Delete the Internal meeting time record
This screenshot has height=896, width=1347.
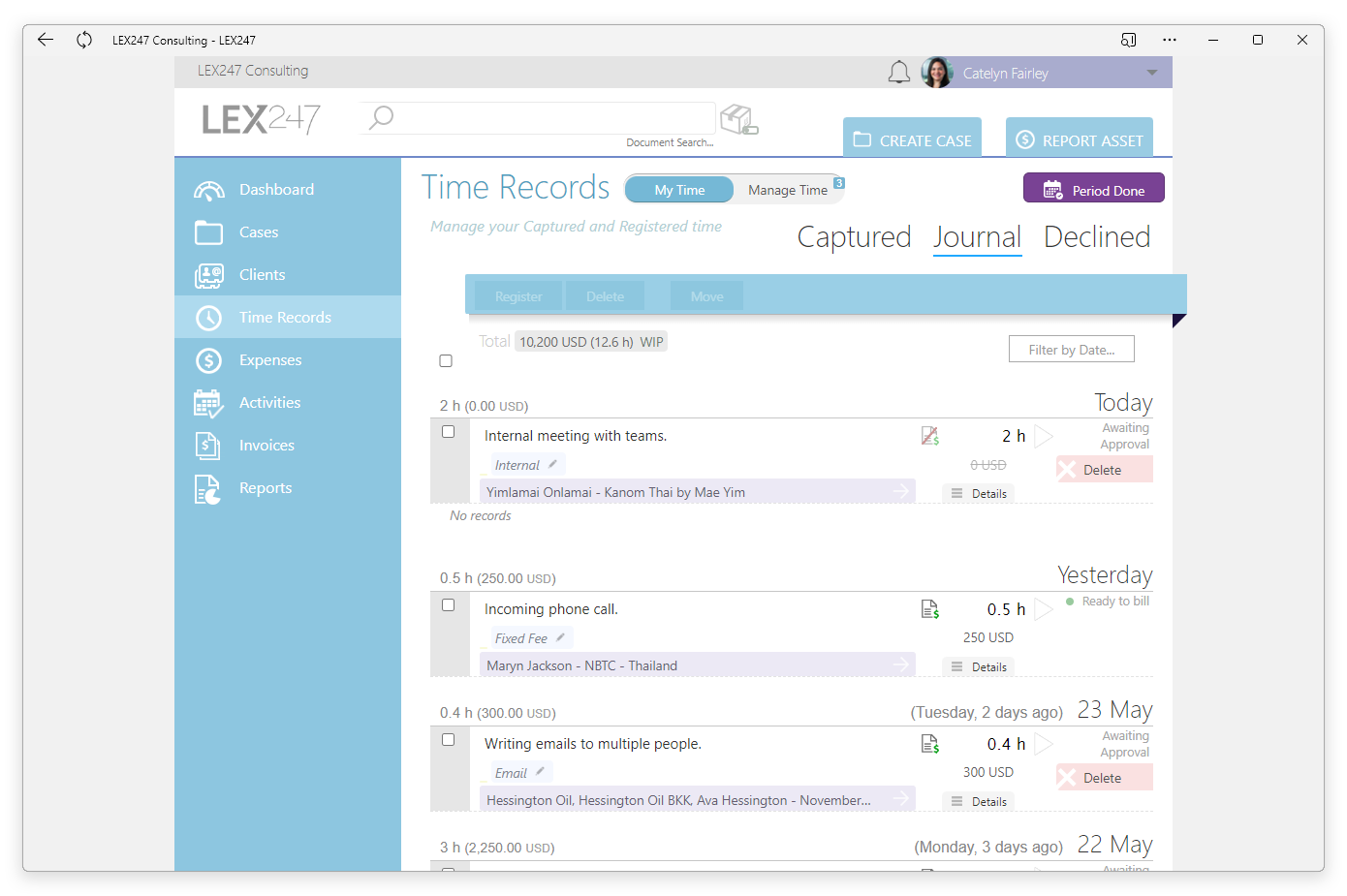click(1105, 470)
